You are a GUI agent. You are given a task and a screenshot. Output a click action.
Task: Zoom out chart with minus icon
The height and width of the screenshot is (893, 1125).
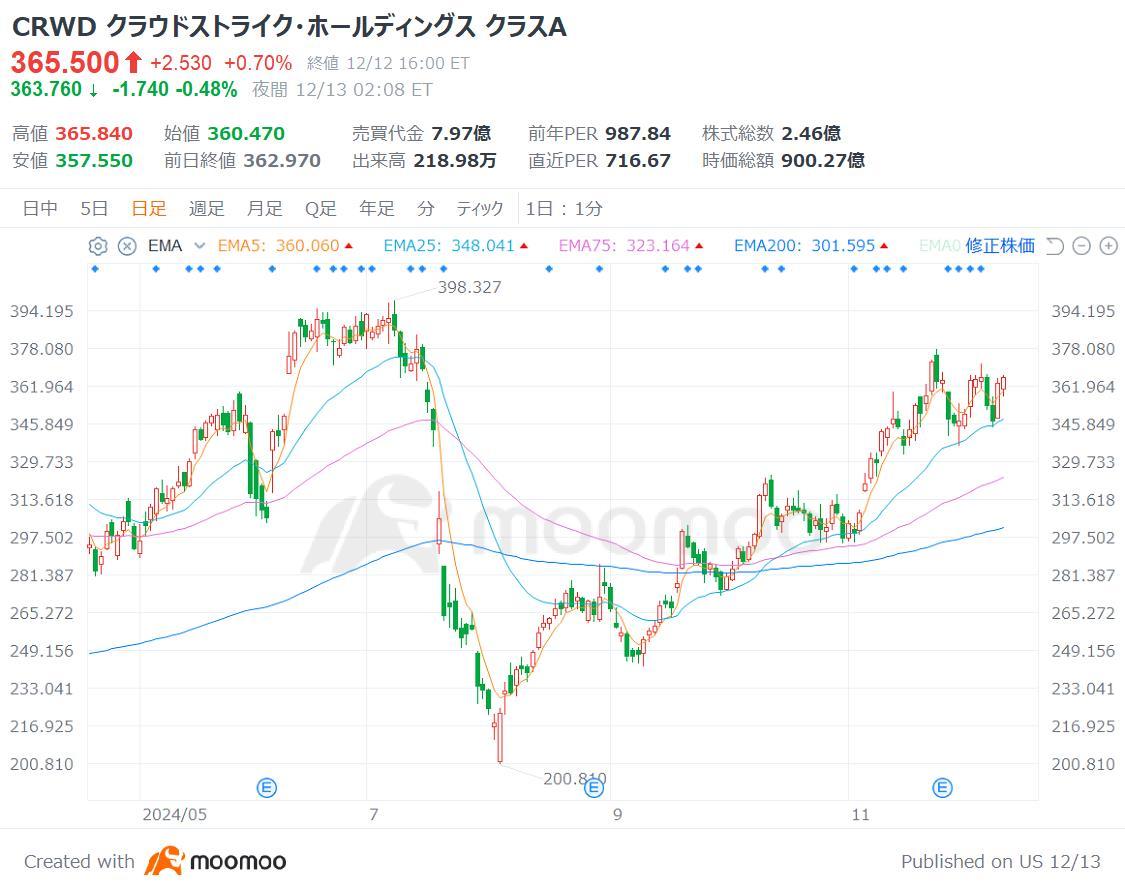[x=1081, y=246]
